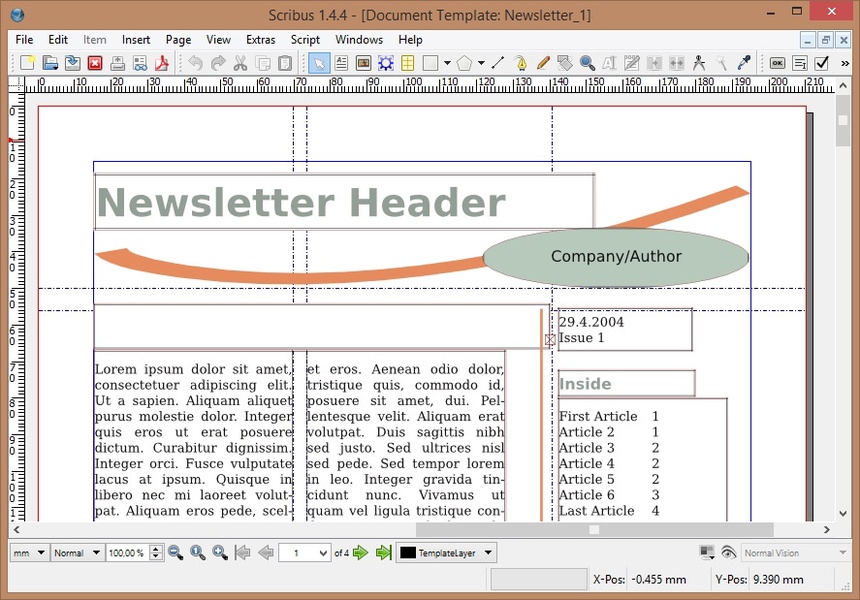860x600 pixels.
Task: Toggle the PDF checkbox tool in toolbar
Action: pos(822,63)
